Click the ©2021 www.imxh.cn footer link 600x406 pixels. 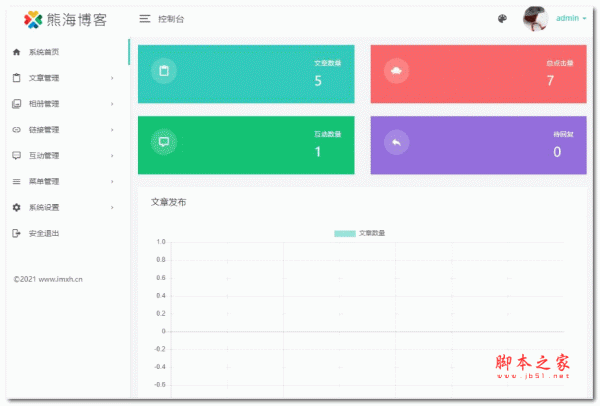coord(48,279)
